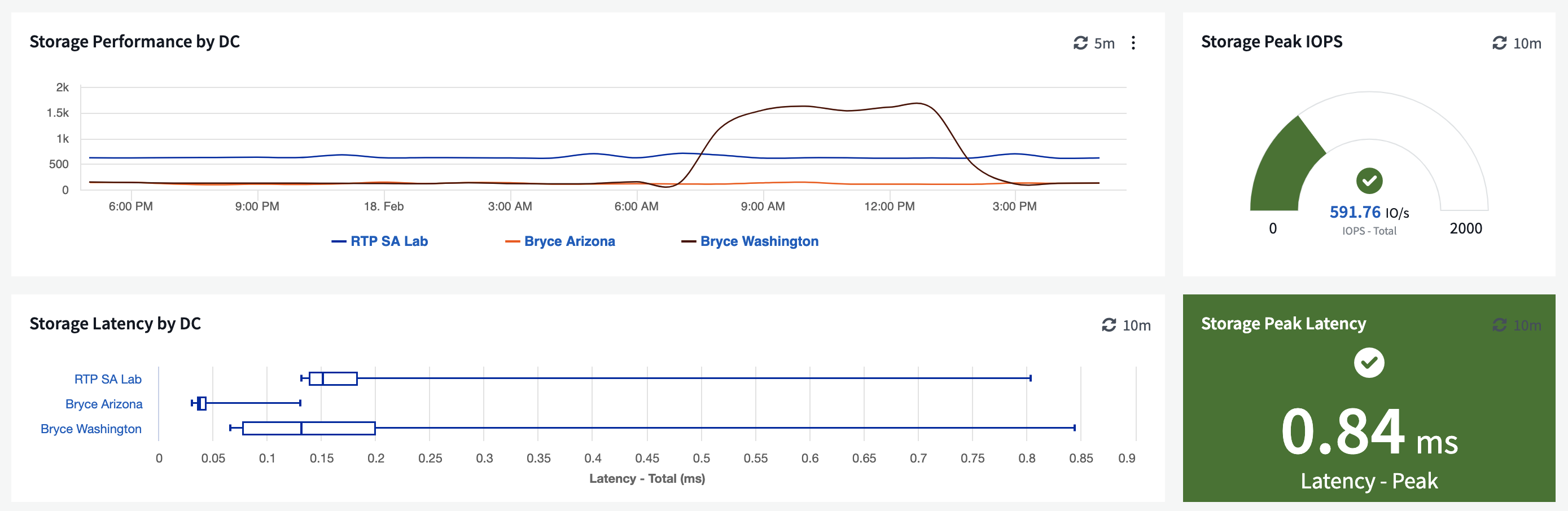Open Bryce Washington latency row link
The image size is (1568, 511).
click(x=91, y=429)
